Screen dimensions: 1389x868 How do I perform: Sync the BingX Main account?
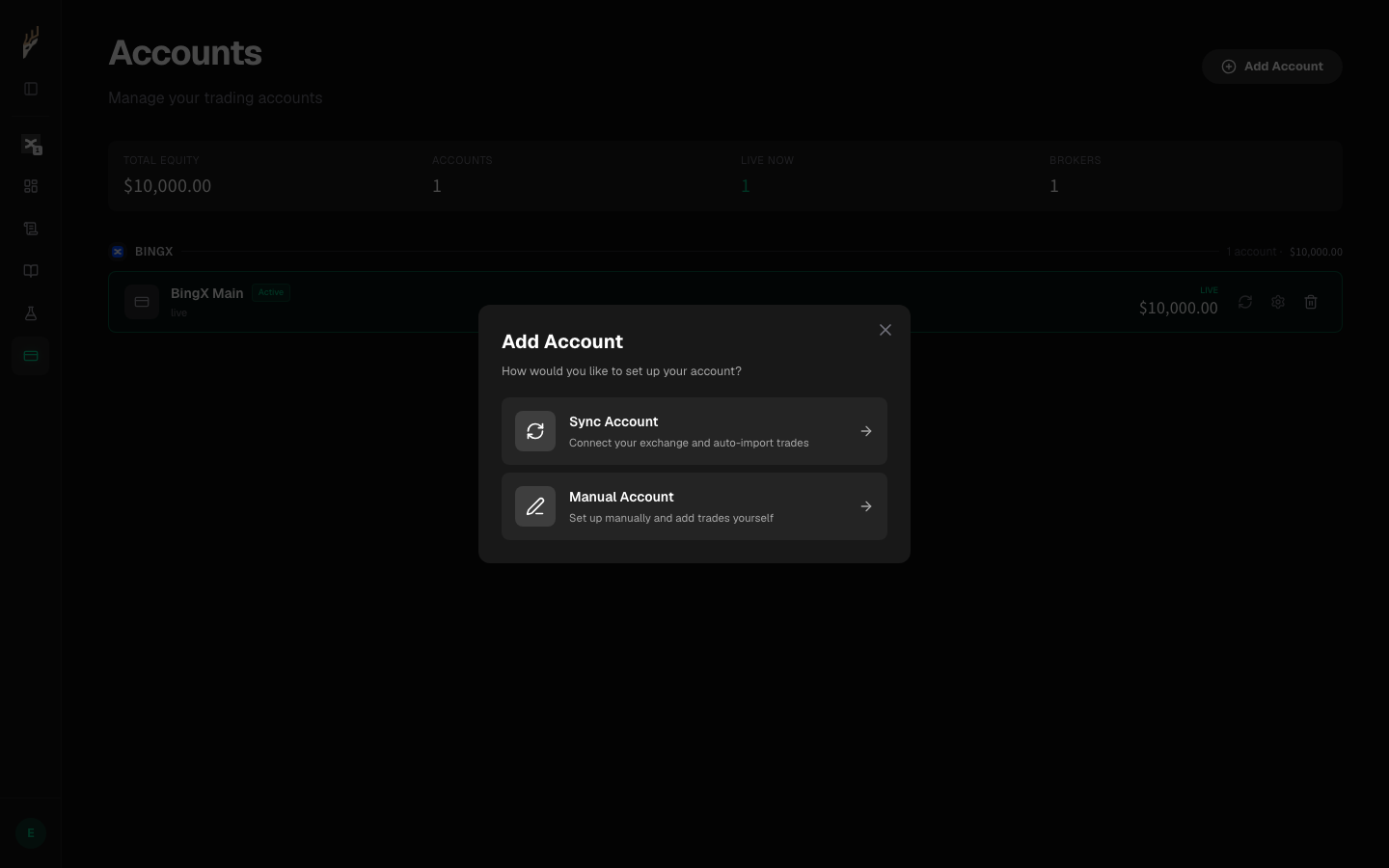[x=1245, y=302]
